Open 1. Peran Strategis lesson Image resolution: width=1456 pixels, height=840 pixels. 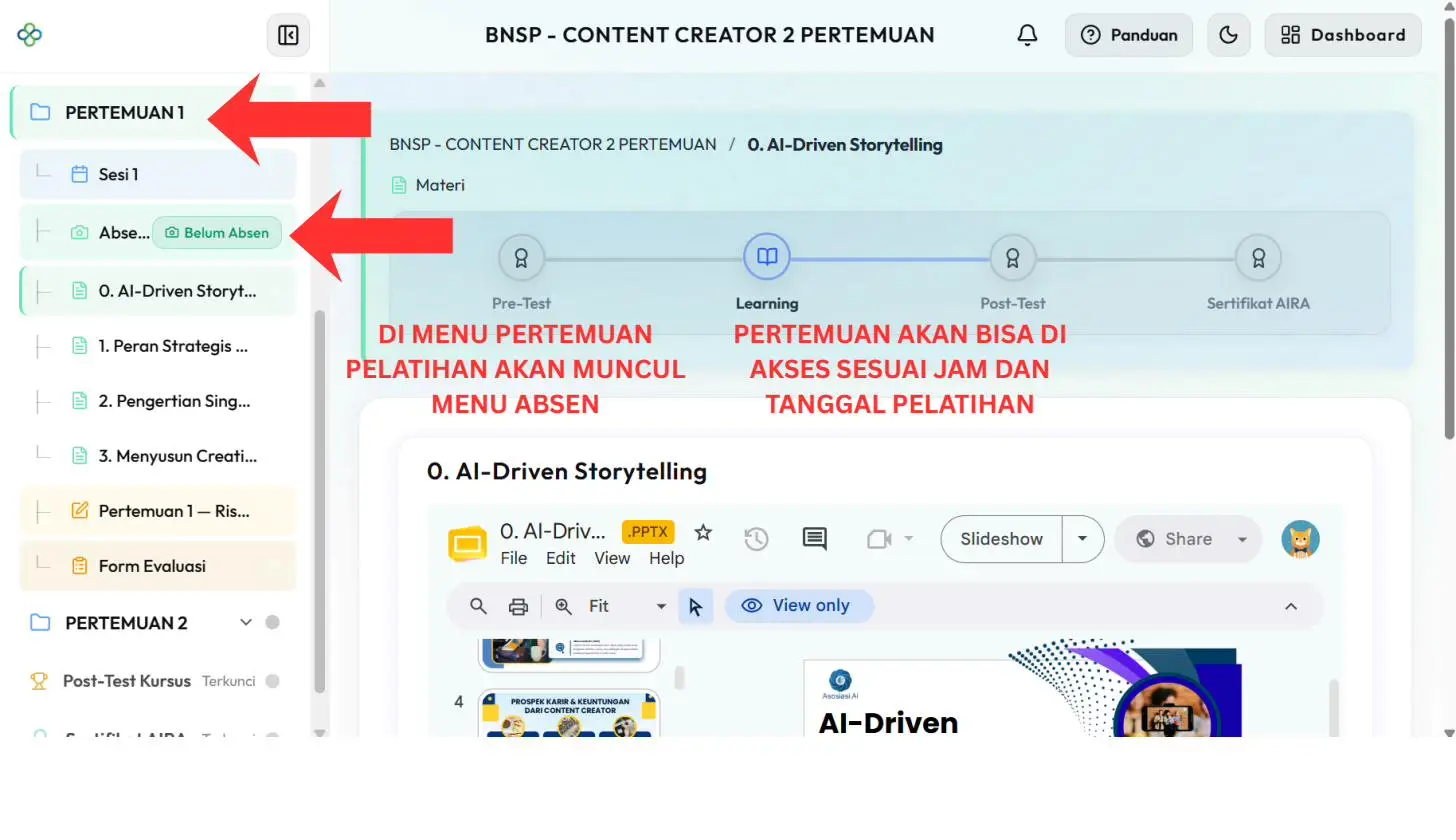[158, 346]
